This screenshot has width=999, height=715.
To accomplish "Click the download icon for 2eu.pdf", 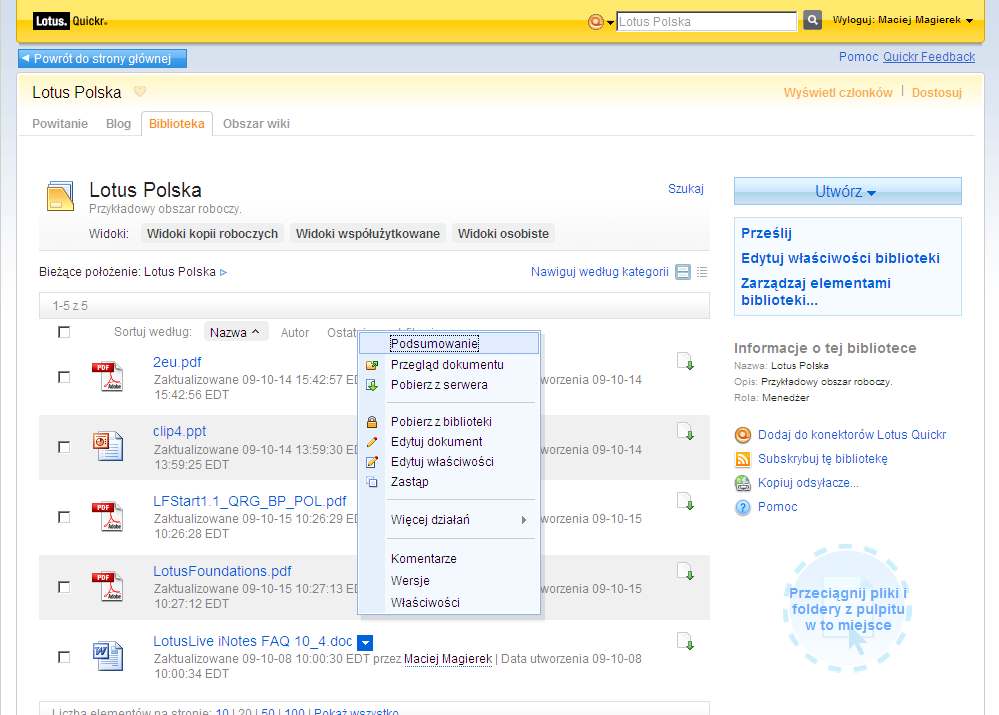I will [x=686, y=362].
